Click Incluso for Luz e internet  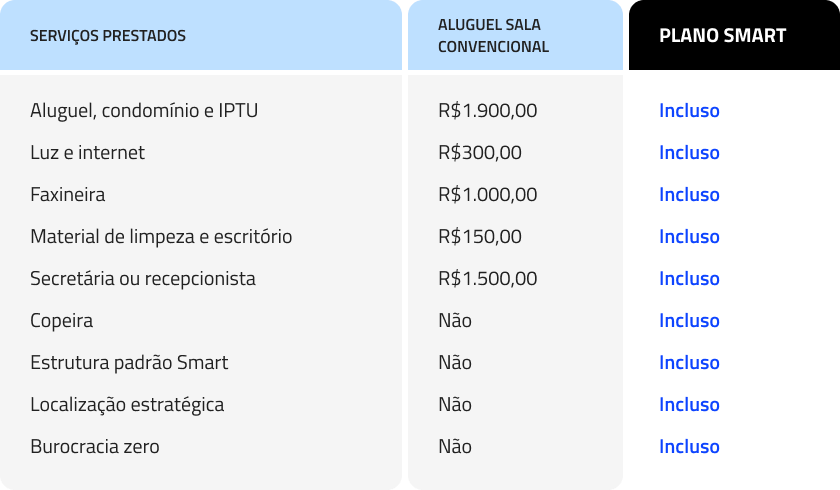pos(689,153)
